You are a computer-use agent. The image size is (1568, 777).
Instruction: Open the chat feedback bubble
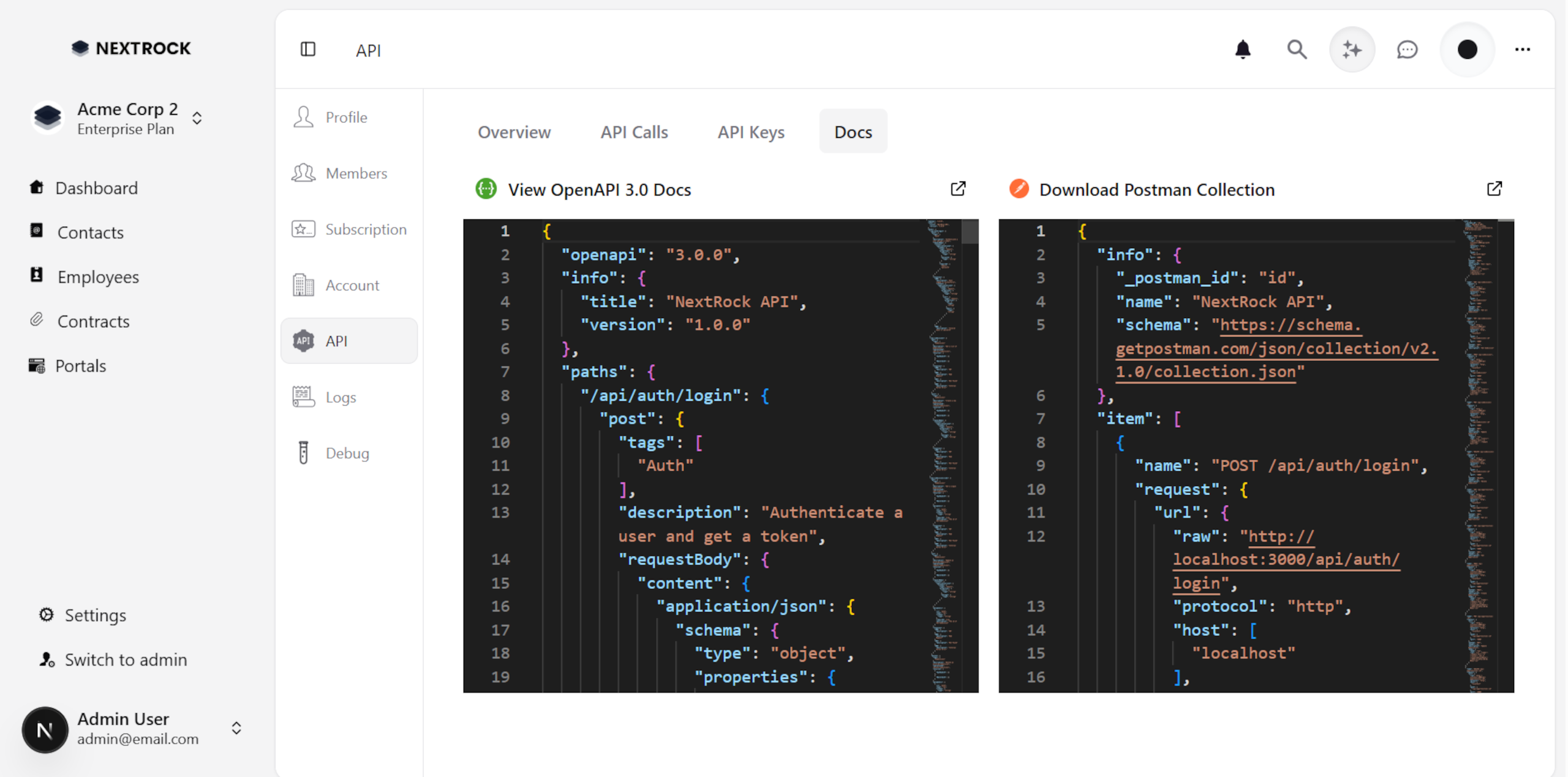(x=1407, y=50)
